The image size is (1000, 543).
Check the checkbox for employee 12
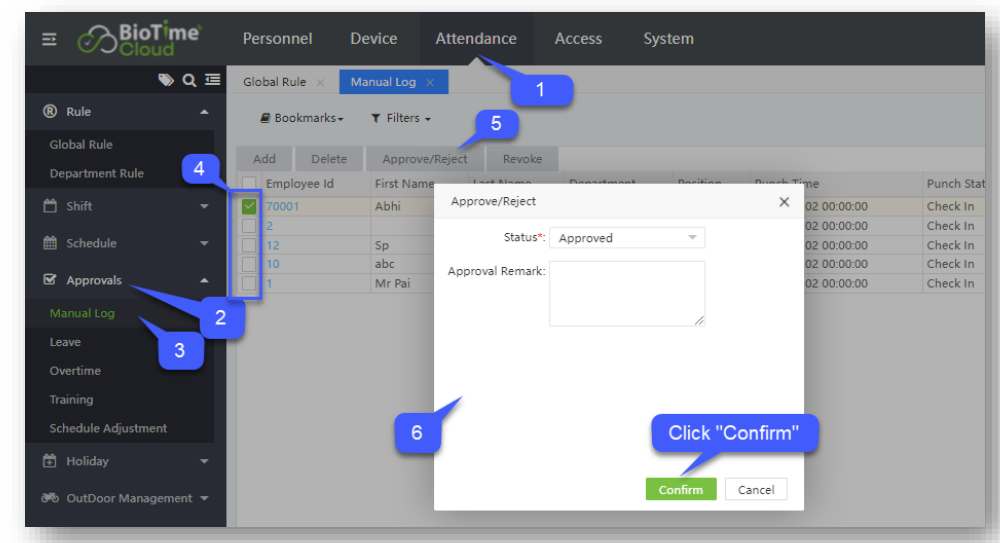(x=249, y=245)
